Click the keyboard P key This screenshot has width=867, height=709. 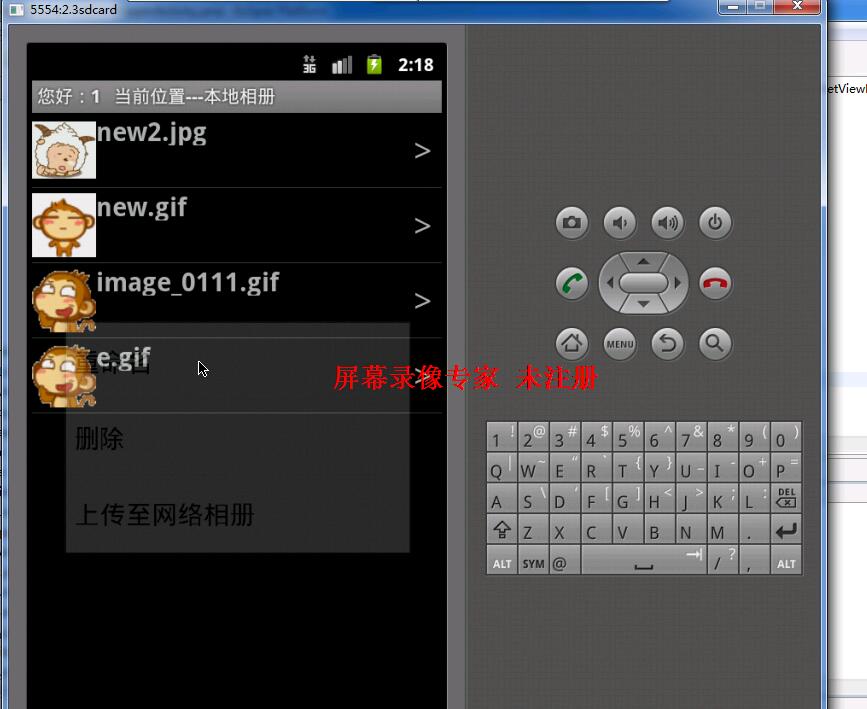click(786, 467)
